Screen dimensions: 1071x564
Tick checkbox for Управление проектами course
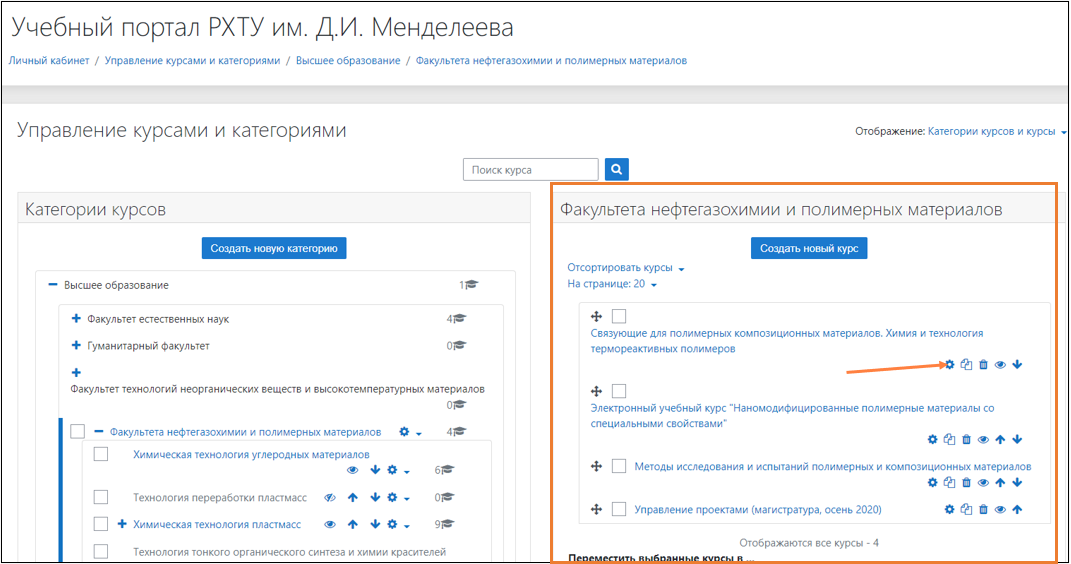coord(619,509)
